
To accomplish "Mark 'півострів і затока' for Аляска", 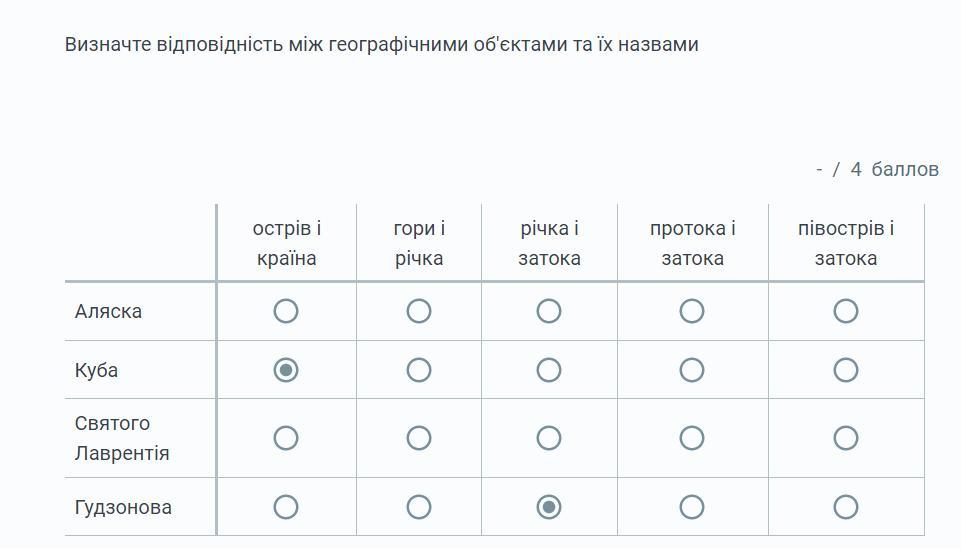I will (x=846, y=311).
